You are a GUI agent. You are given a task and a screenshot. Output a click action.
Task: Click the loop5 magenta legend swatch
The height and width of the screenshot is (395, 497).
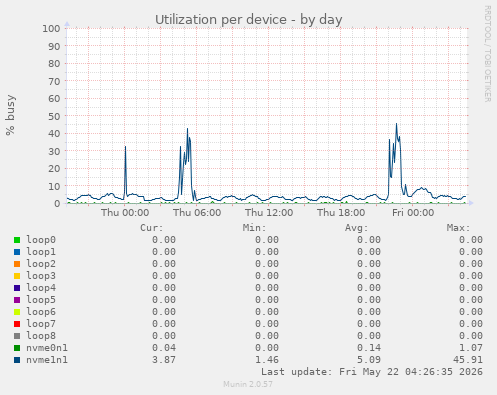[x=17, y=300]
